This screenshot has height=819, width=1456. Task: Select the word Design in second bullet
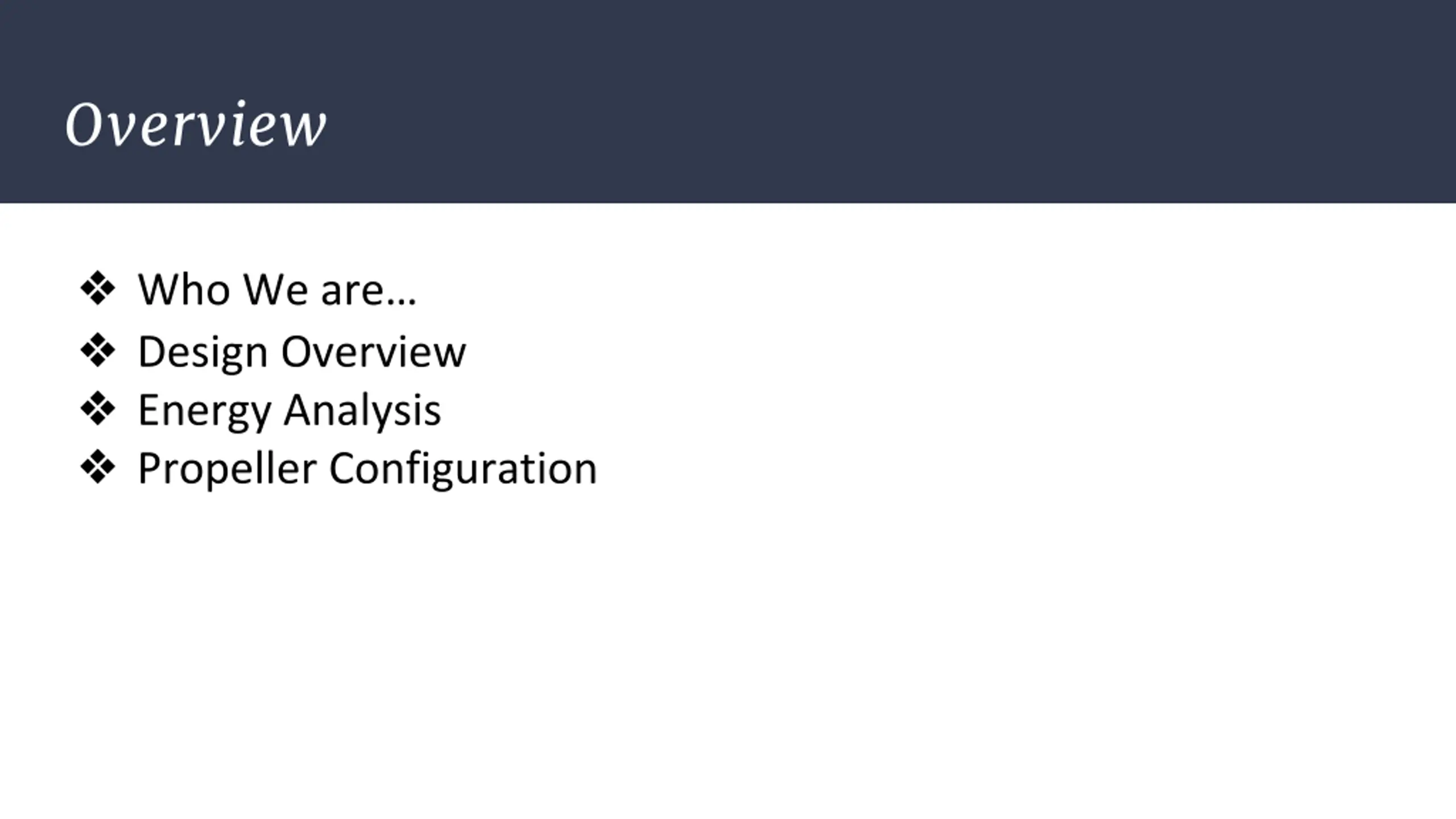pyautogui.click(x=202, y=353)
